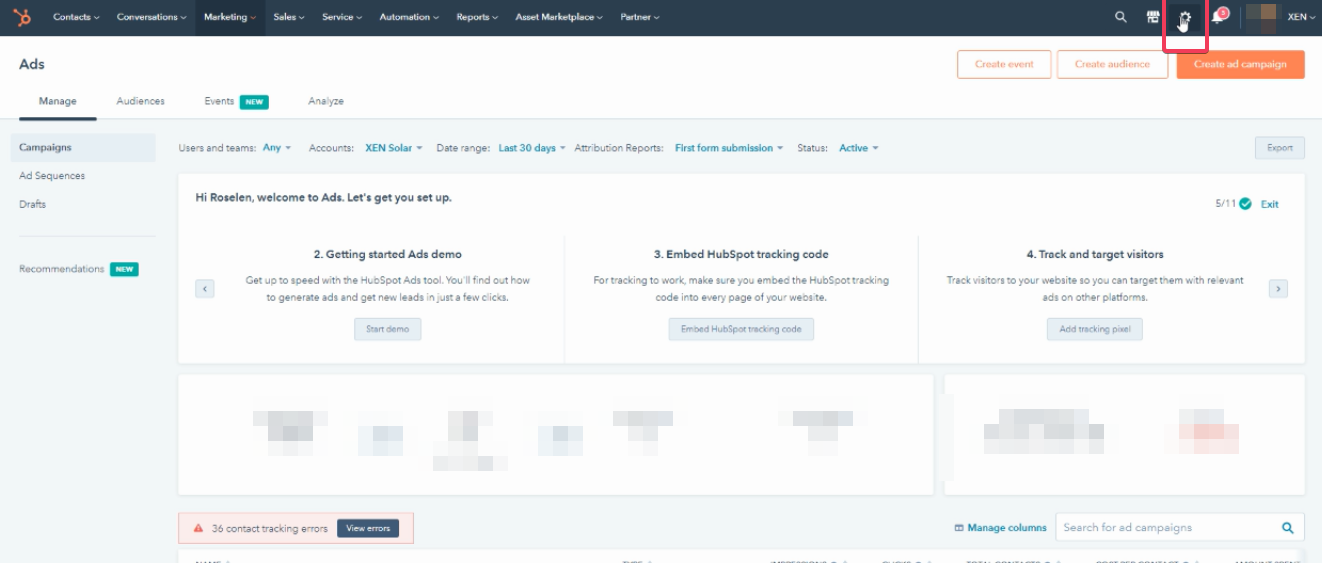This screenshot has width=1322, height=563.
Task: Select Drafts in the sidebar
Action: tap(32, 204)
